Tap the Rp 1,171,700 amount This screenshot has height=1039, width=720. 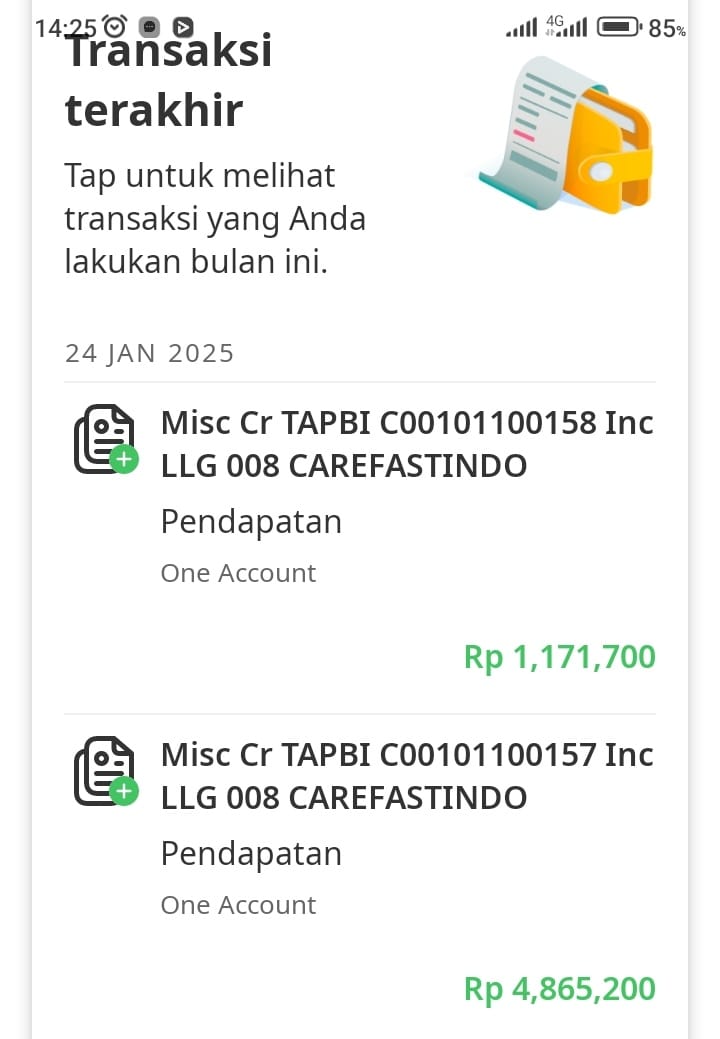(x=560, y=657)
